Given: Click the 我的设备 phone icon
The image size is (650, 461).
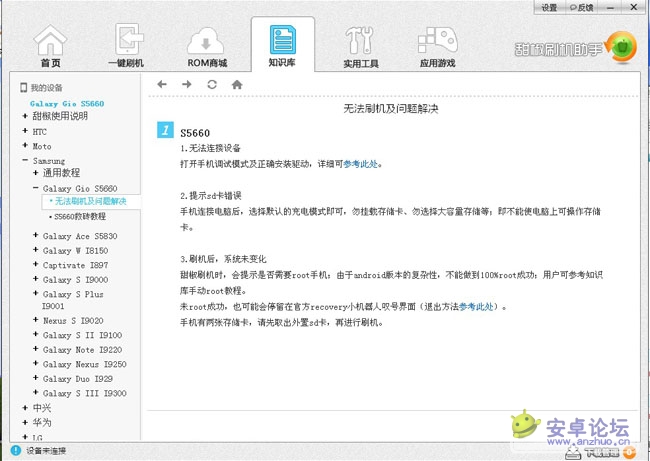Looking at the screenshot, I should point(24,87).
